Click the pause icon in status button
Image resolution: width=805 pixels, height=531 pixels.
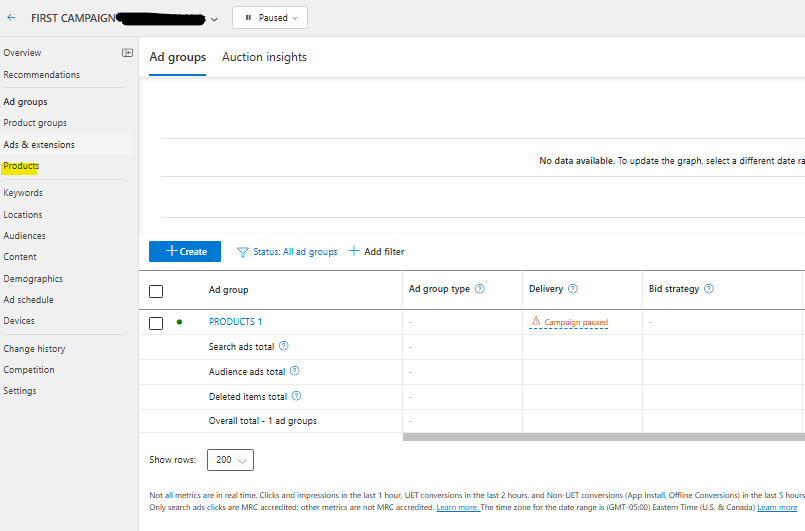coord(248,17)
